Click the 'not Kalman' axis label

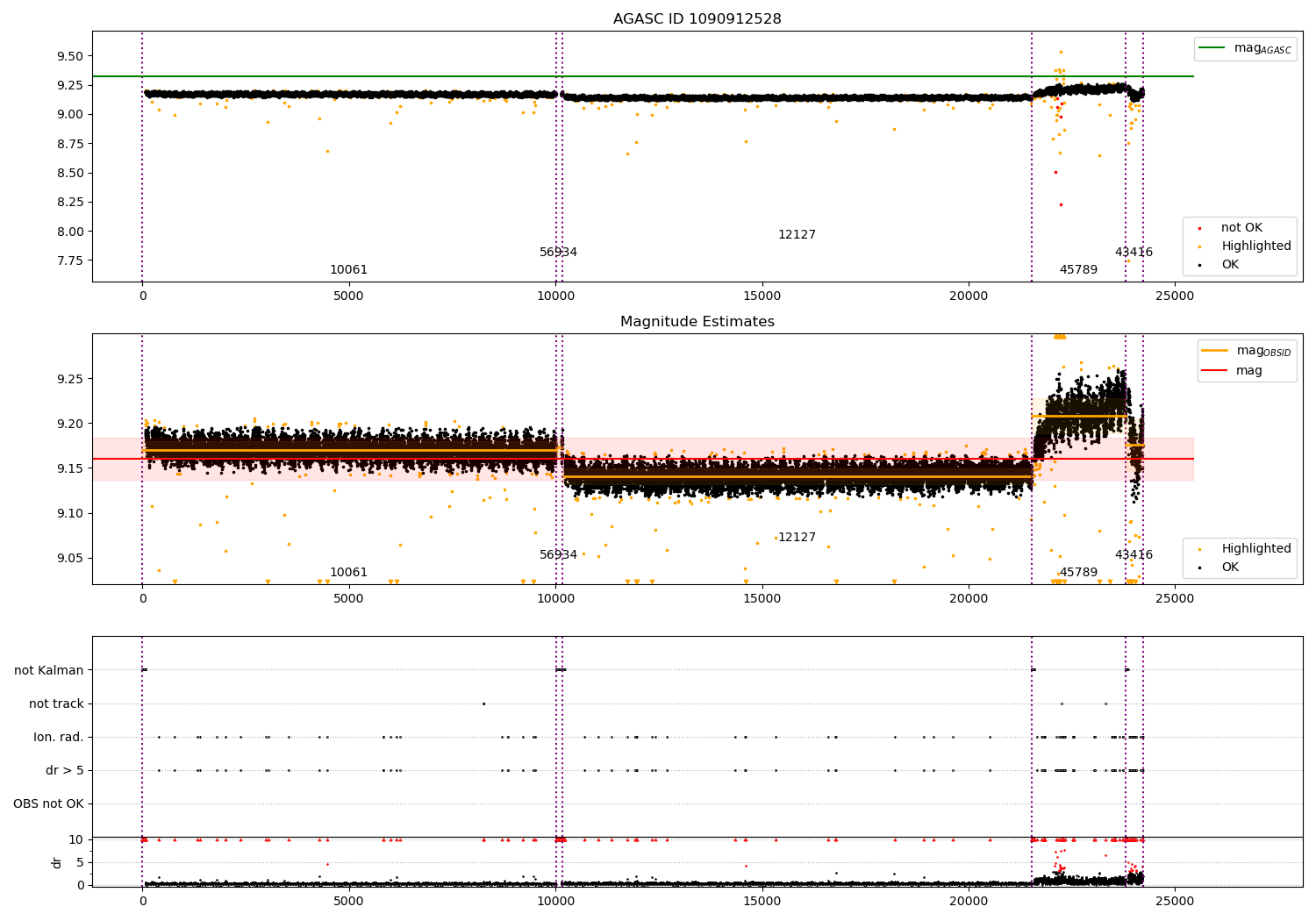(x=49, y=670)
